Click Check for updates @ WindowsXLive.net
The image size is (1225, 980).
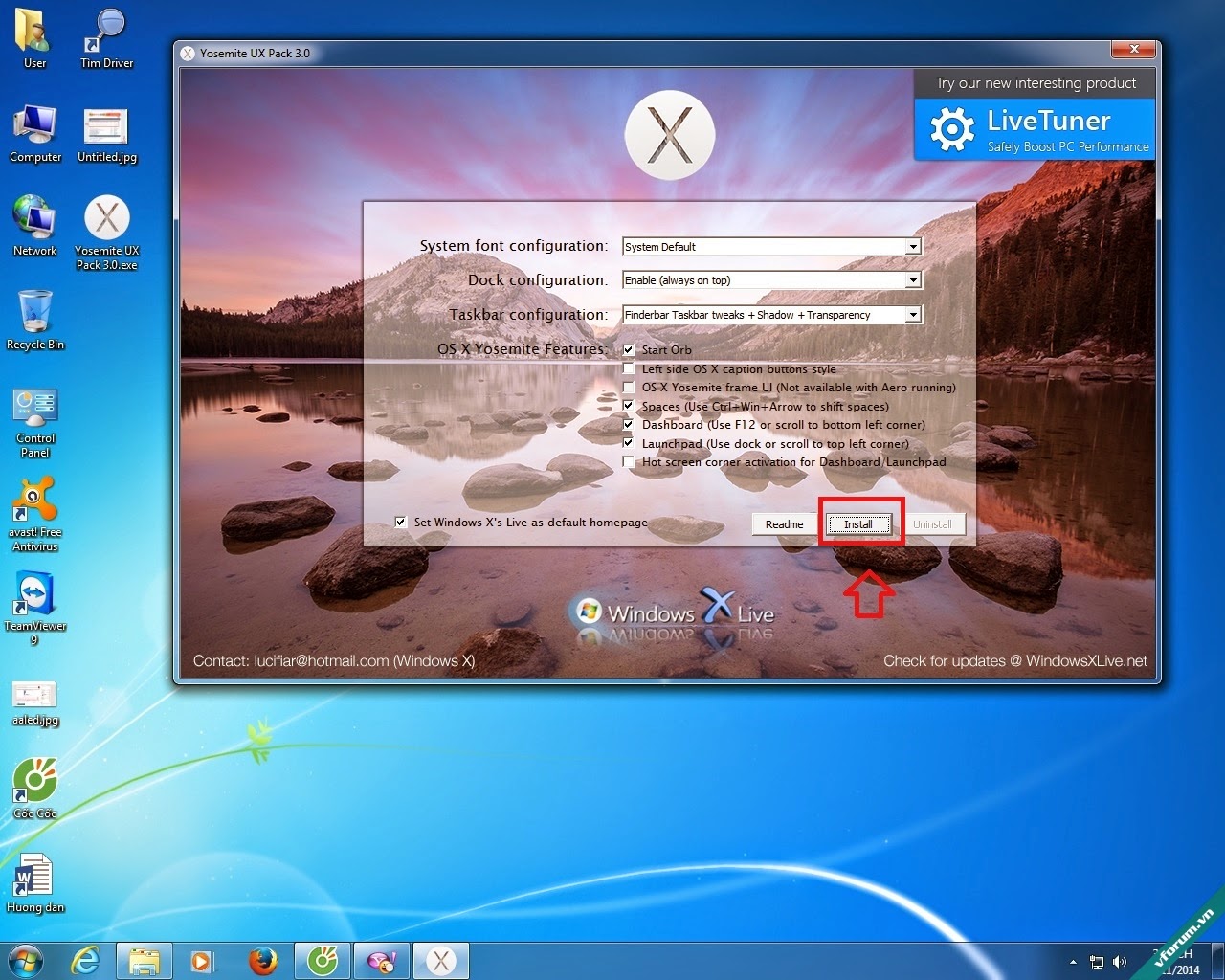click(1015, 661)
